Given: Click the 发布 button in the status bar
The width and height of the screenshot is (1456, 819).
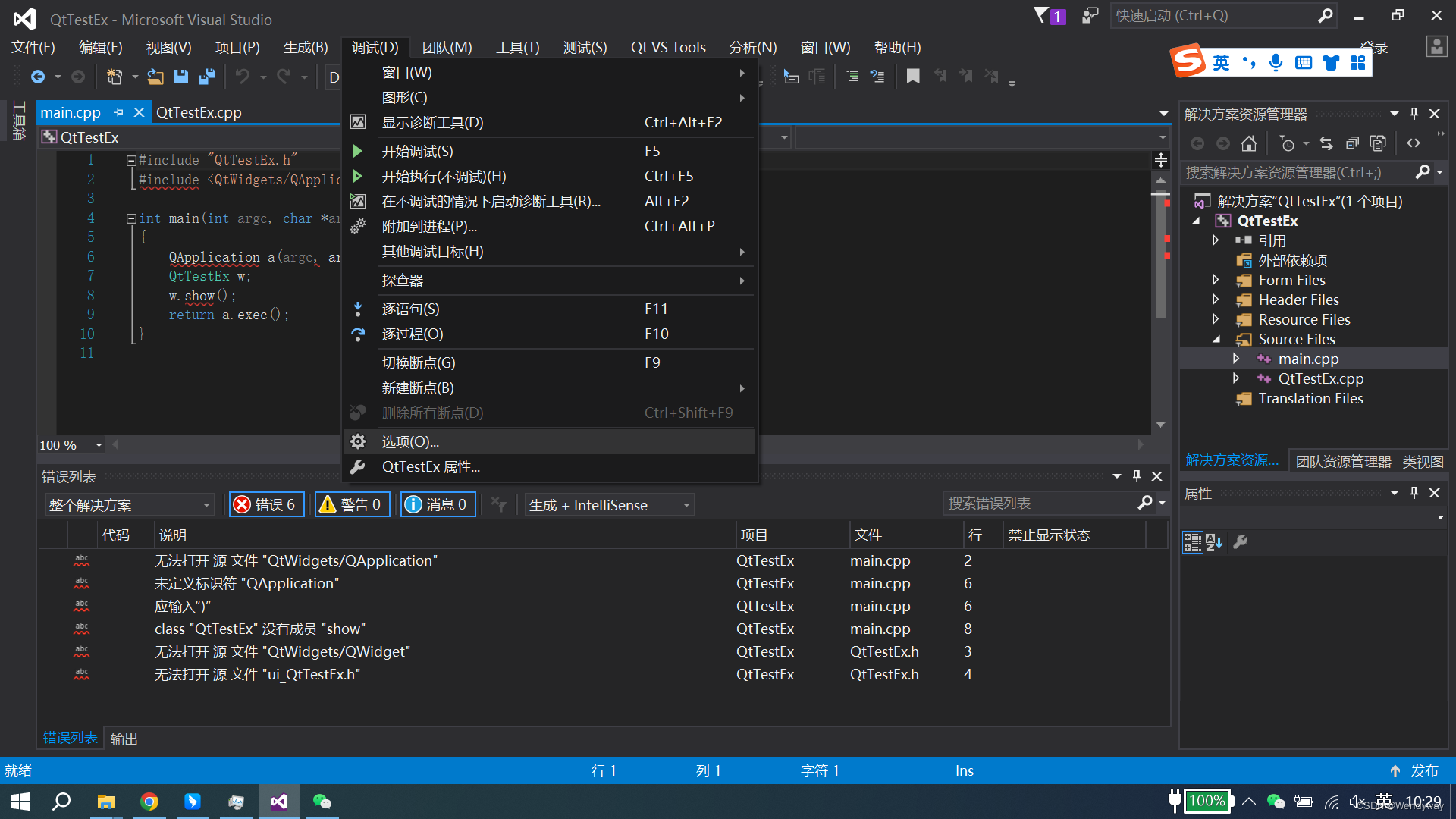Looking at the screenshot, I should pos(1424,770).
